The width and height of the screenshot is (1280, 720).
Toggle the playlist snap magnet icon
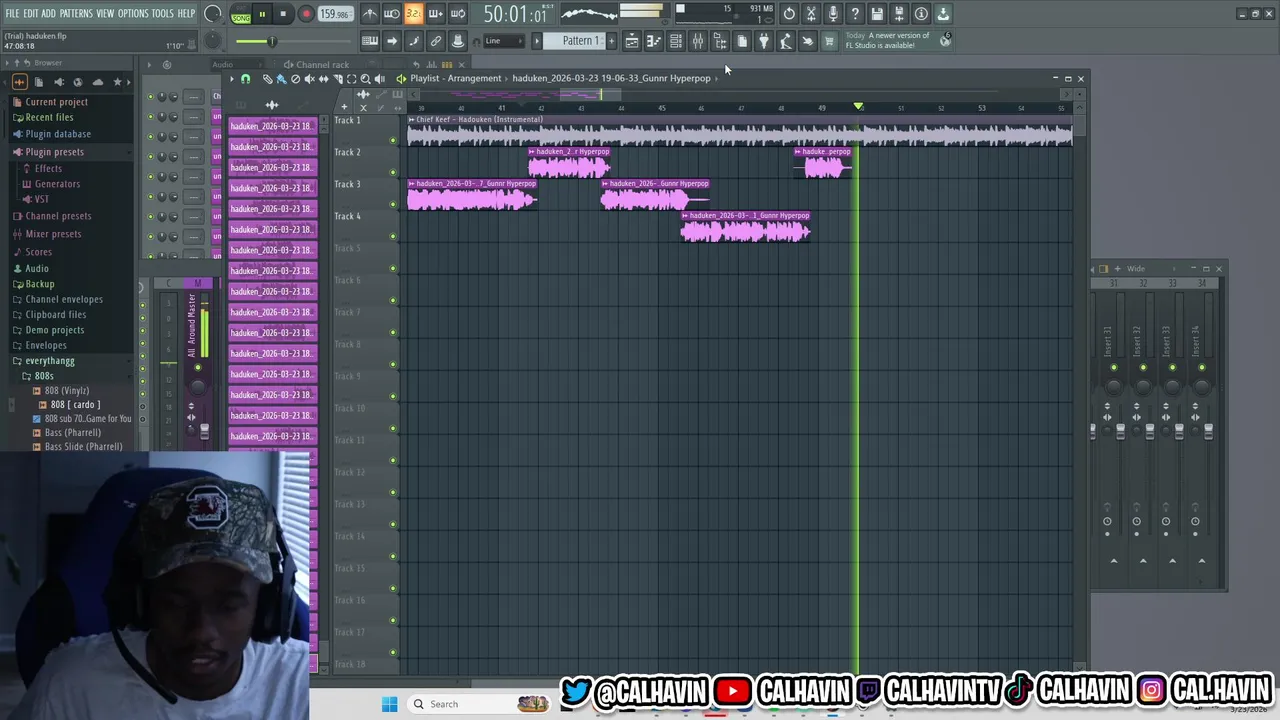tap(245, 78)
